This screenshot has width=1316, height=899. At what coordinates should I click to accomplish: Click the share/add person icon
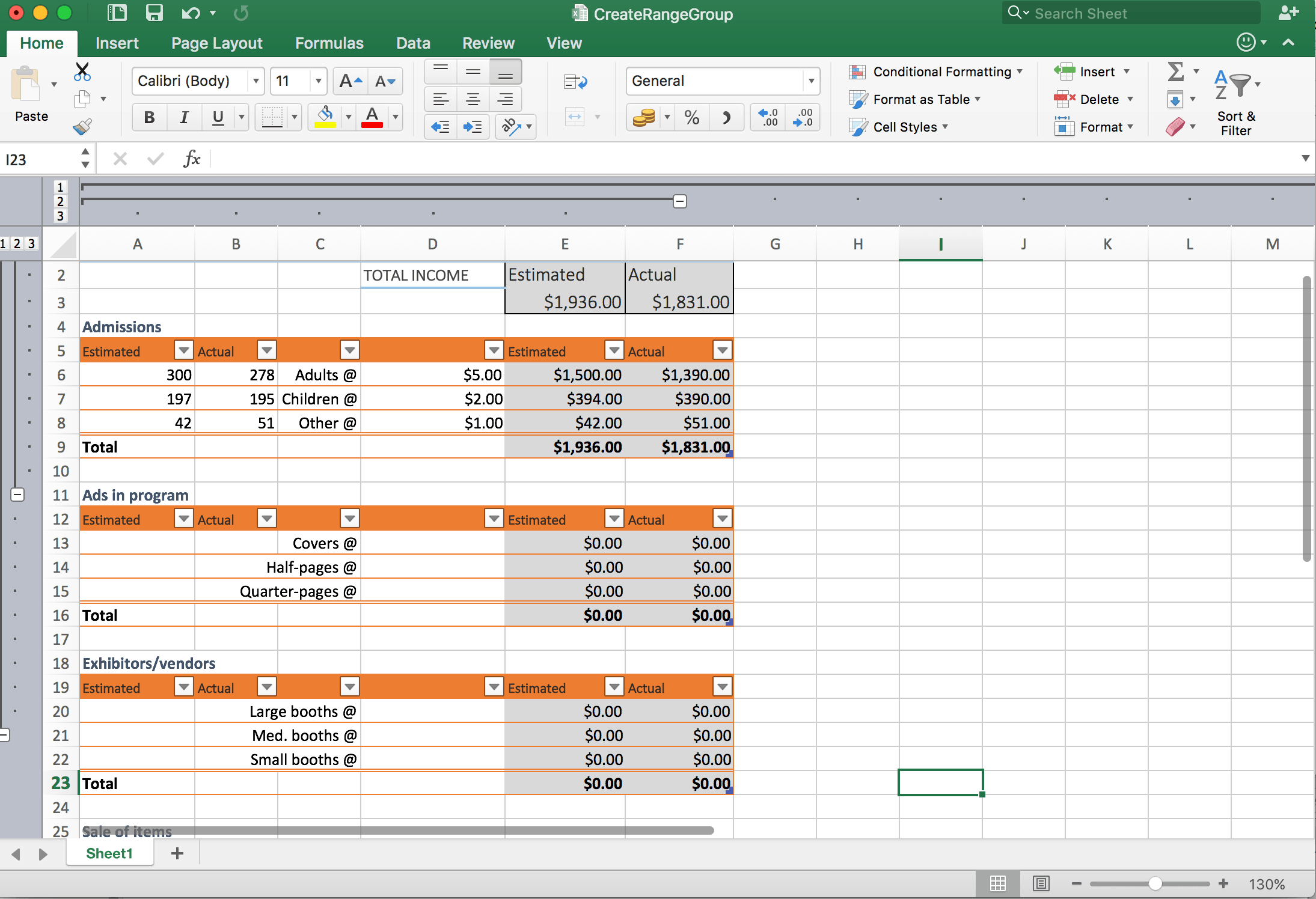(x=1289, y=13)
